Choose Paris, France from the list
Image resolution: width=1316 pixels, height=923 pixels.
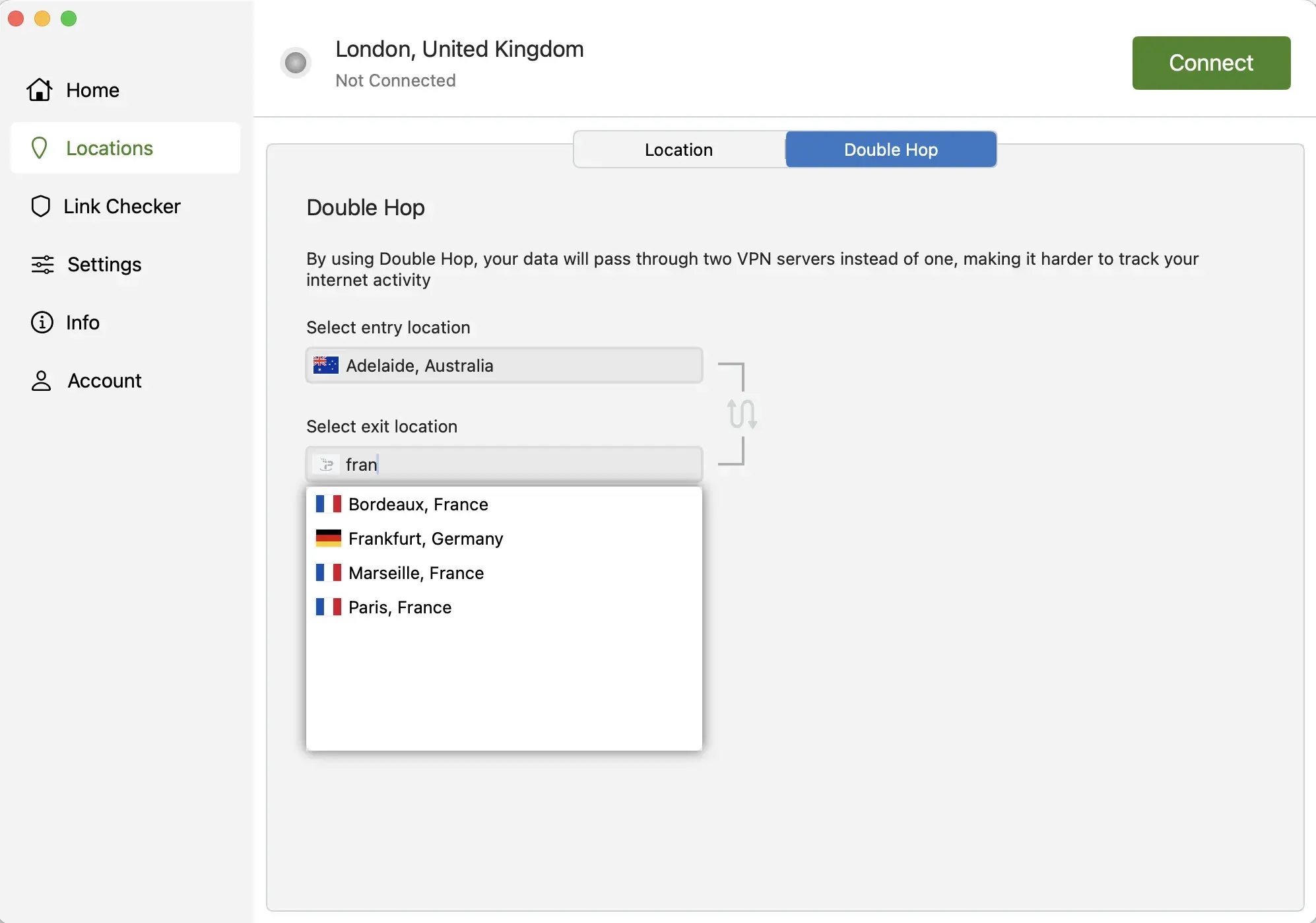coord(504,607)
